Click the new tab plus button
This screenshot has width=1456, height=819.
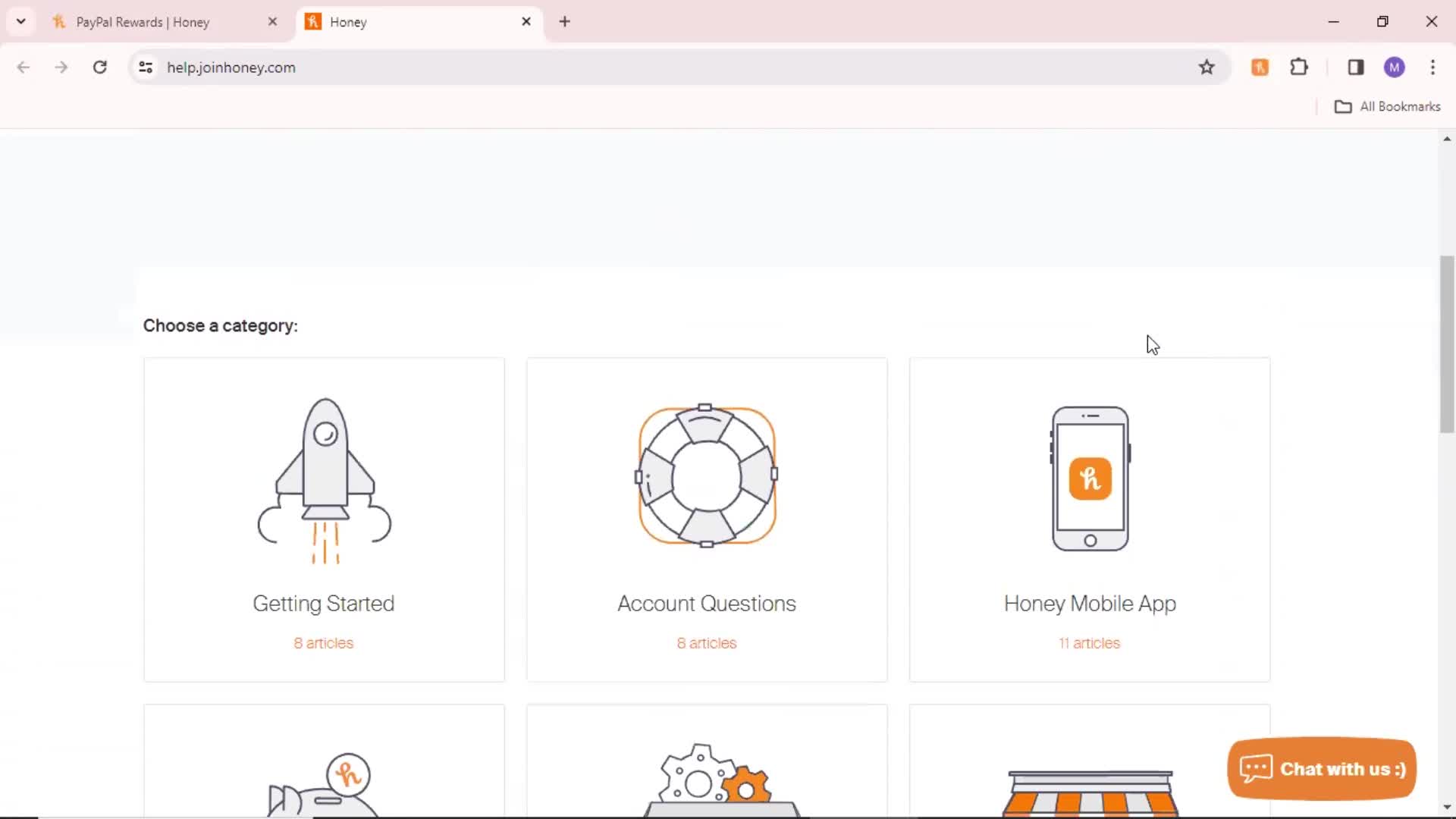(x=565, y=22)
